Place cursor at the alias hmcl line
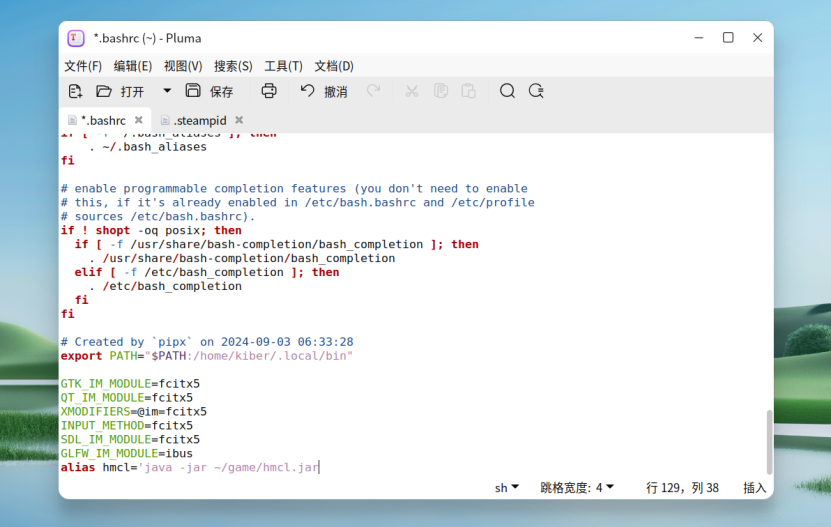 point(190,467)
